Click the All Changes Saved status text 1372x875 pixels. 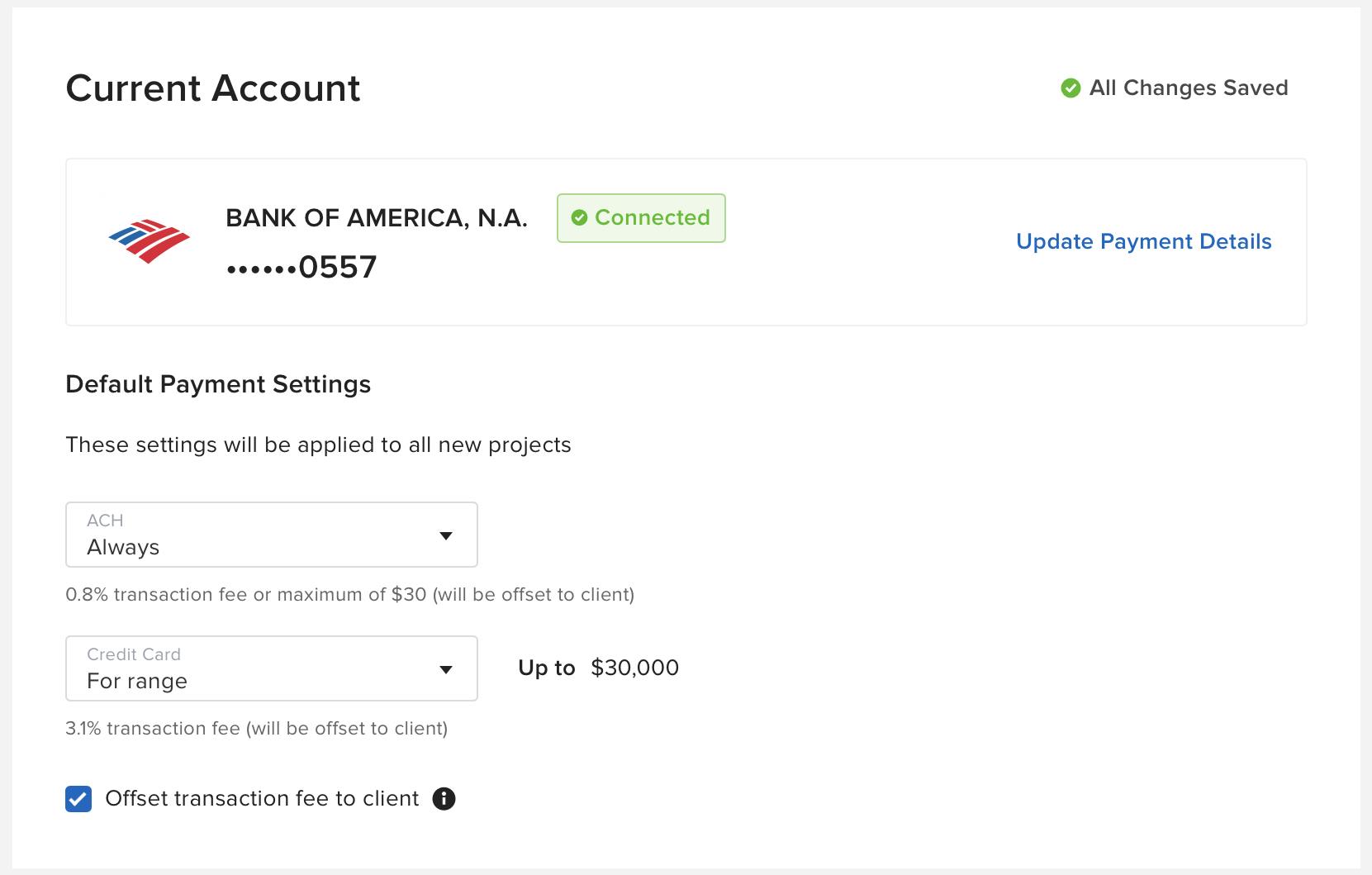click(x=1189, y=88)
